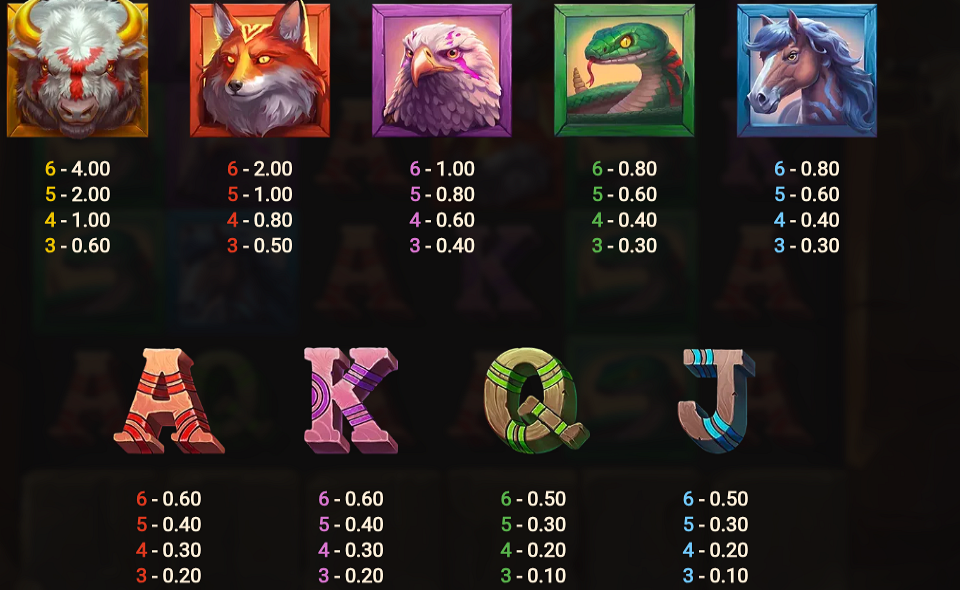Select the red fox symbol icon

260,69
